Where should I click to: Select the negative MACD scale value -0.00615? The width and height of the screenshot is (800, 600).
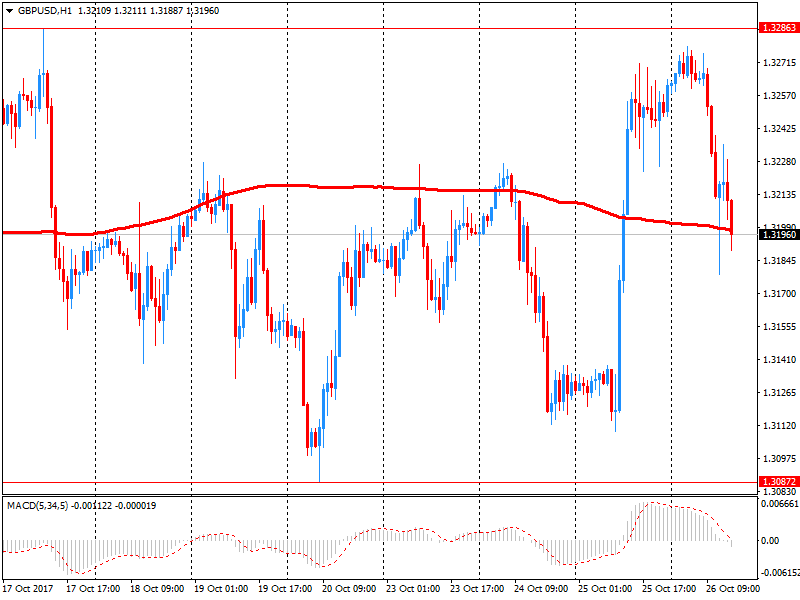780,572
